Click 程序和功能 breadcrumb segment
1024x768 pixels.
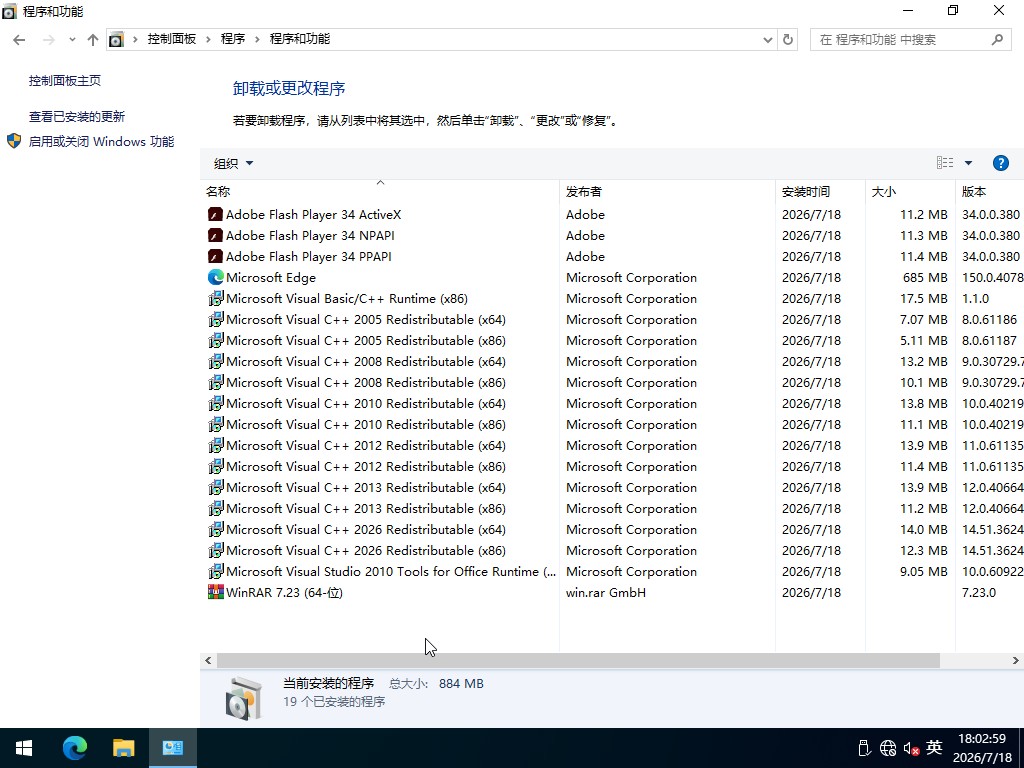coord(300,39)
